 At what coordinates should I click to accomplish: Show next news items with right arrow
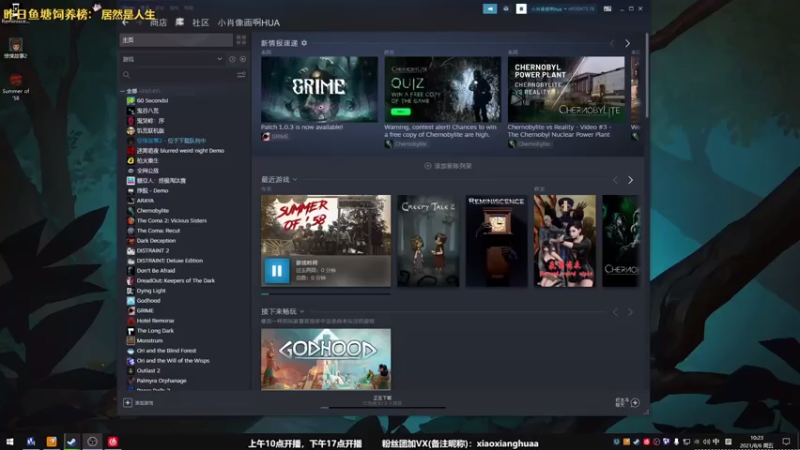pyautogui.click(x=628, y=43)
